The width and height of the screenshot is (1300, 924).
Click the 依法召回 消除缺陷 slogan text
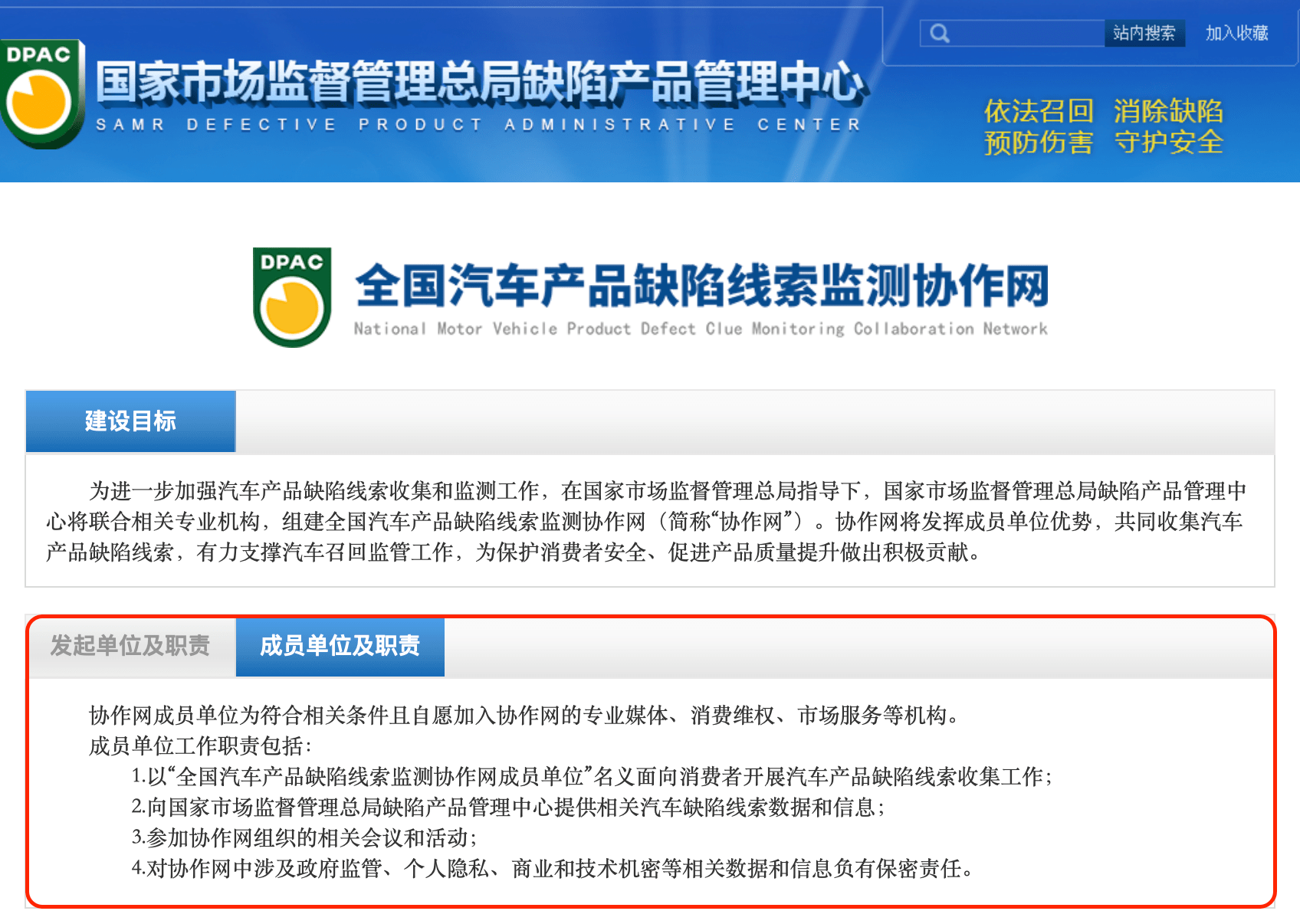tap(1103, 111)
